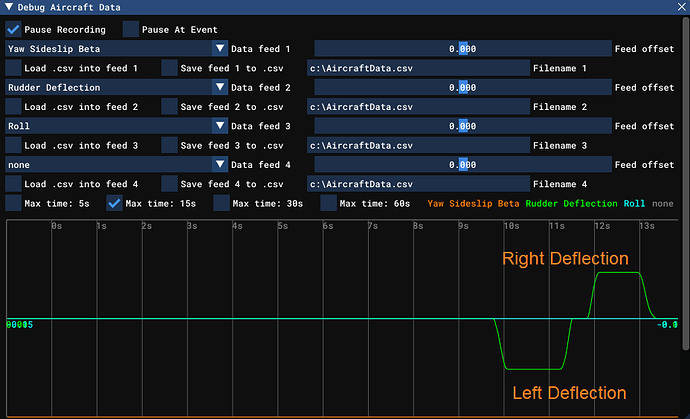Open the Rudder Deflection feed dropdown

(x=116, y=87)
